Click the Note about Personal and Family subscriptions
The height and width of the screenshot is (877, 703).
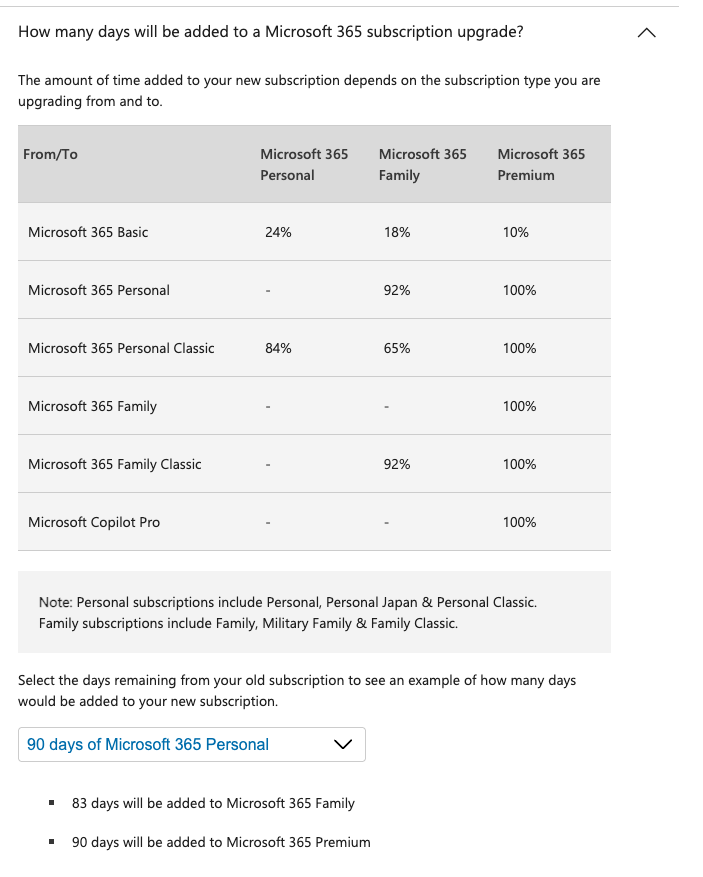[x=288, y=612]
